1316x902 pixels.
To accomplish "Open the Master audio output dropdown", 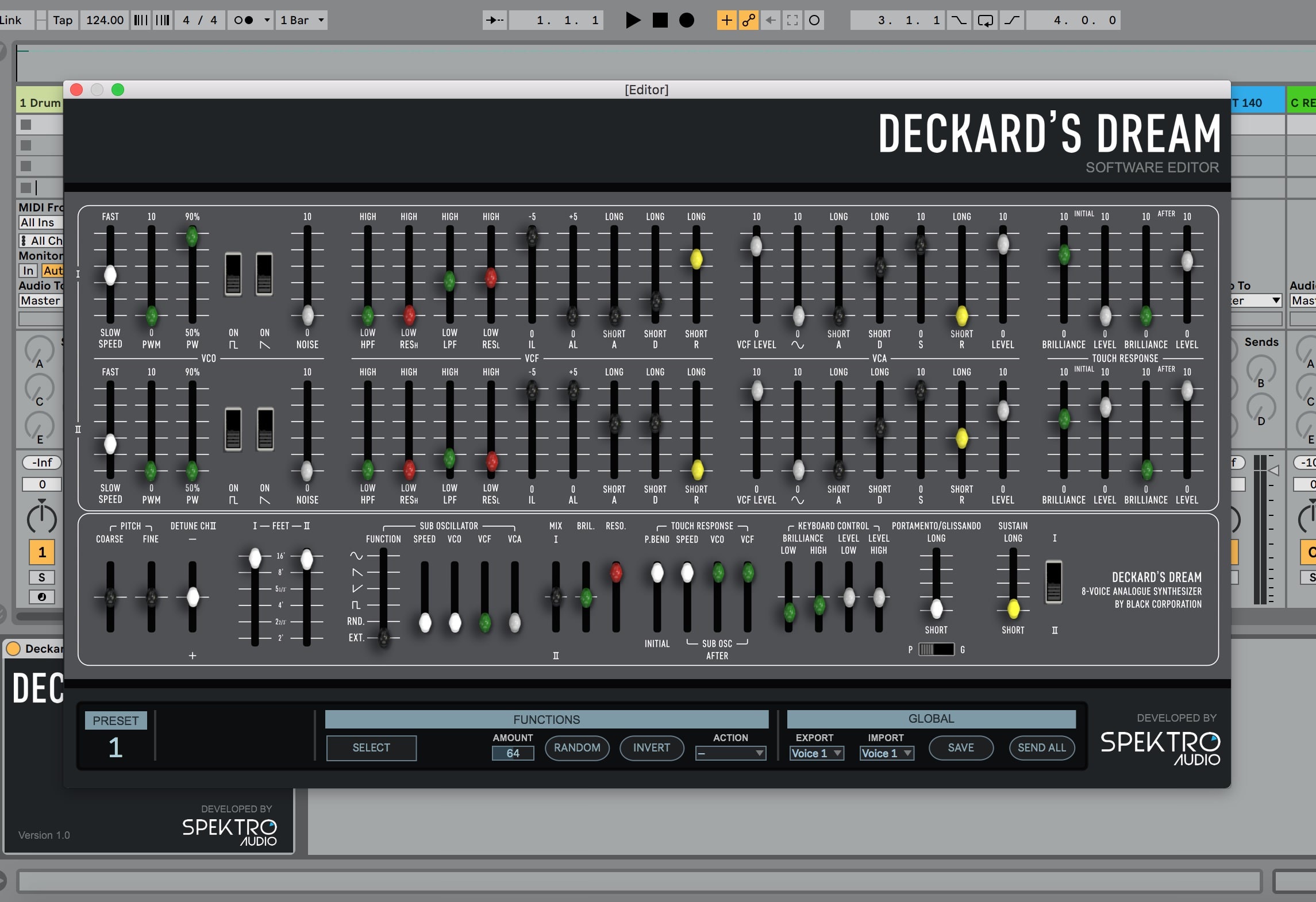I will (x=40, y=301).
